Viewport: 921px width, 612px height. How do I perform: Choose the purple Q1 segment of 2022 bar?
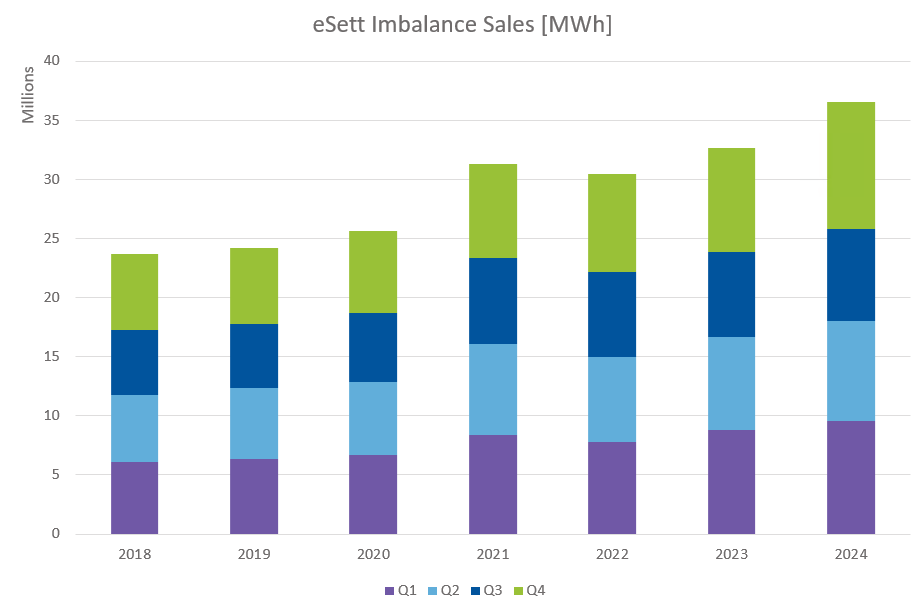[612, 488]
